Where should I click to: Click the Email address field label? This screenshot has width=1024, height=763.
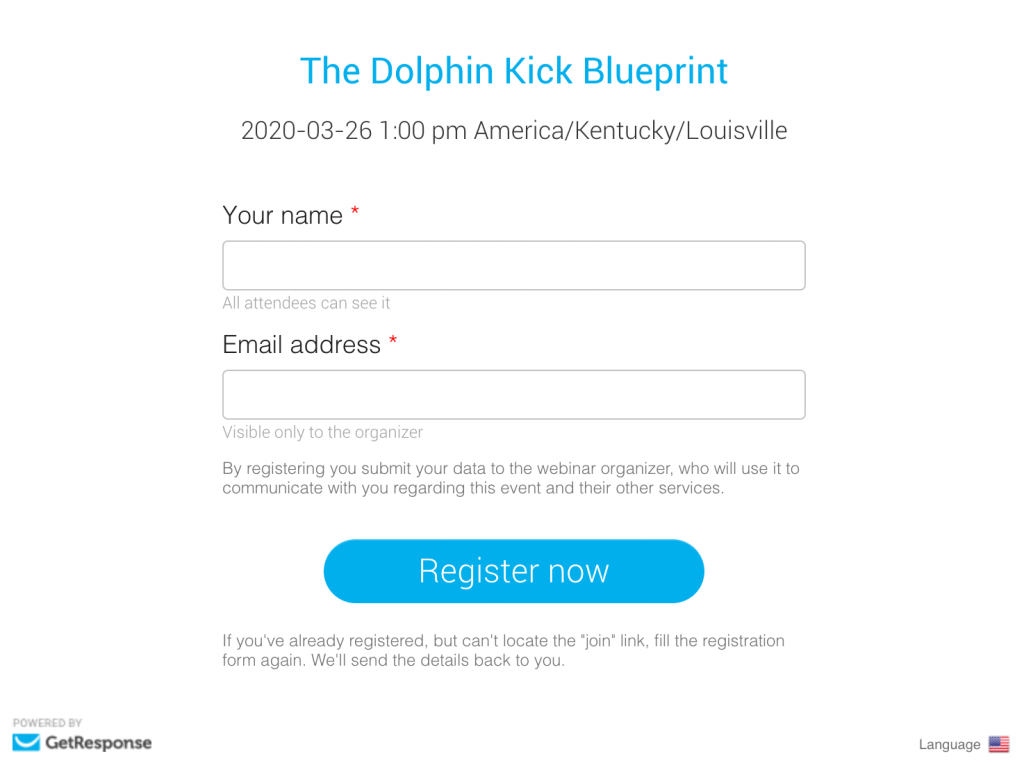click(301, 345)
